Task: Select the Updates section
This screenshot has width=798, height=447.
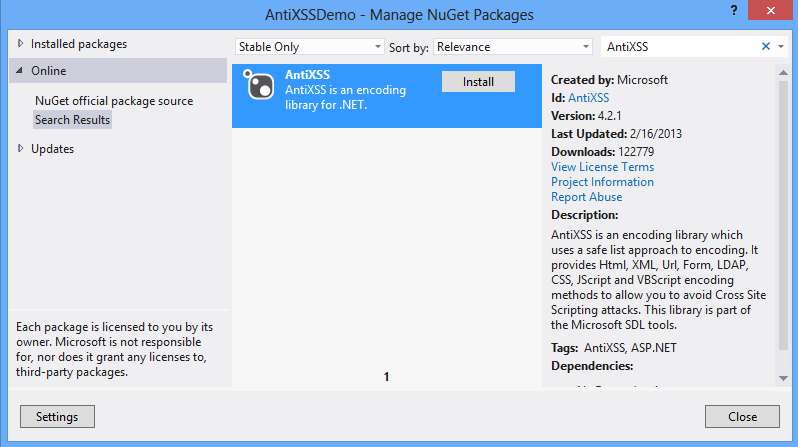Action: click(x=52, y=149)
